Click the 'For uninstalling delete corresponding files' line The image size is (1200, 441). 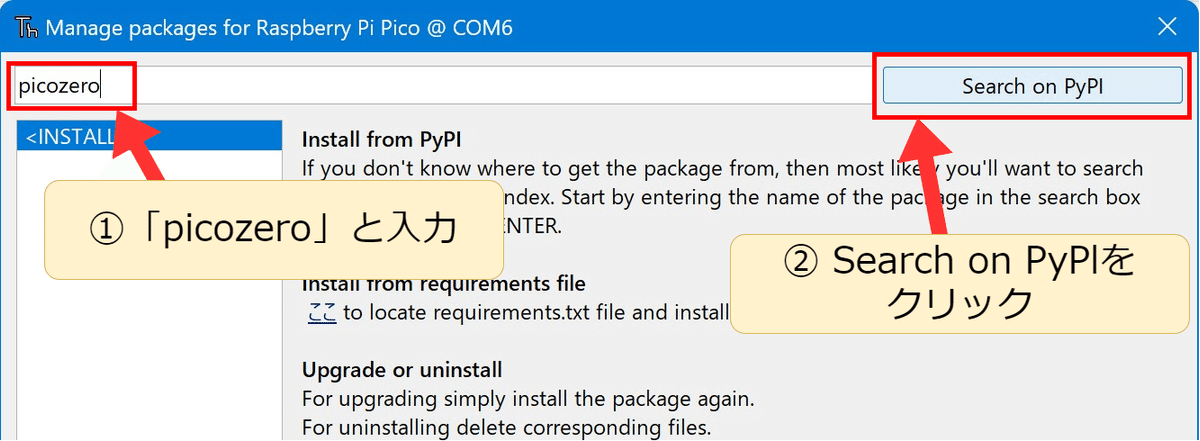tap(506, 429)
